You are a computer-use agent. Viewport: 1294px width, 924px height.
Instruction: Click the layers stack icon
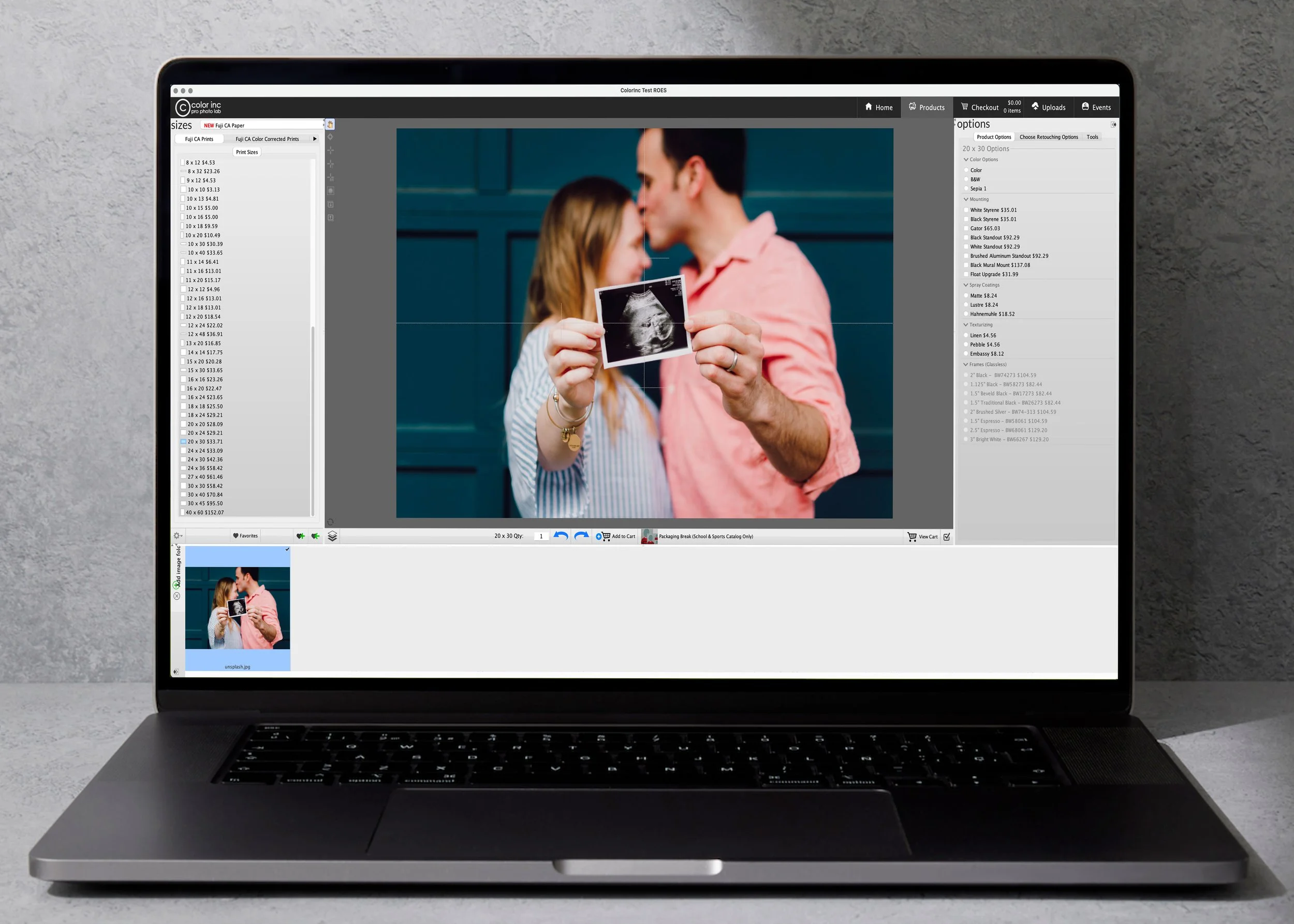[332, 536]
